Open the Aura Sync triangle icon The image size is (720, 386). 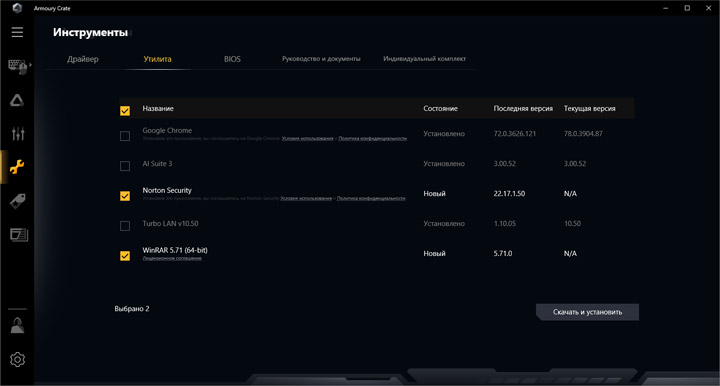click(x=17, y=100)
